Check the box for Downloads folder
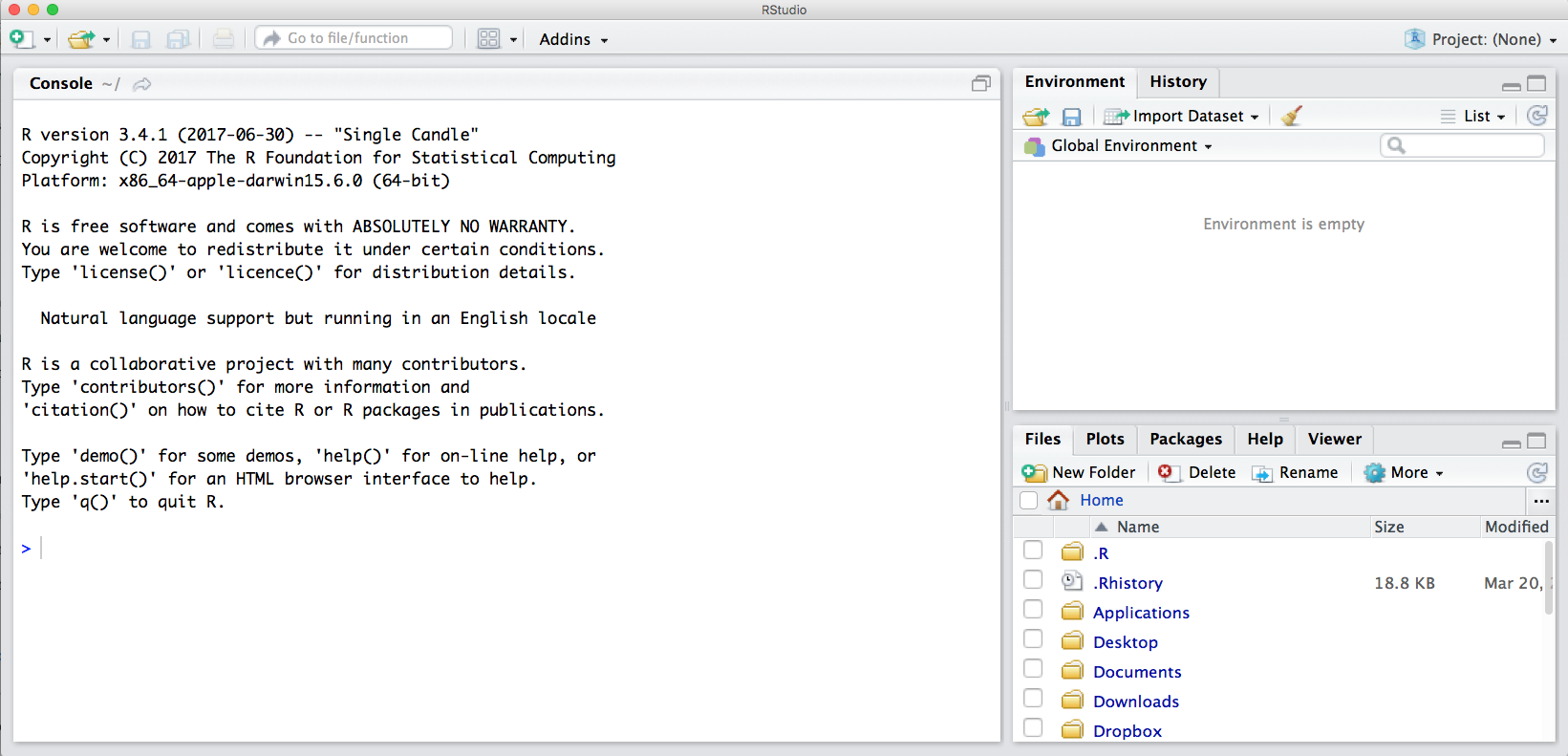The image size is (1568, 756). point(1033,699)
